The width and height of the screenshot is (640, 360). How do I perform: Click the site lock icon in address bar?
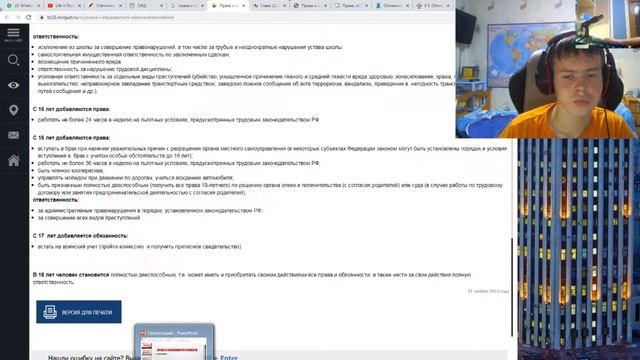tap(41, 18)
